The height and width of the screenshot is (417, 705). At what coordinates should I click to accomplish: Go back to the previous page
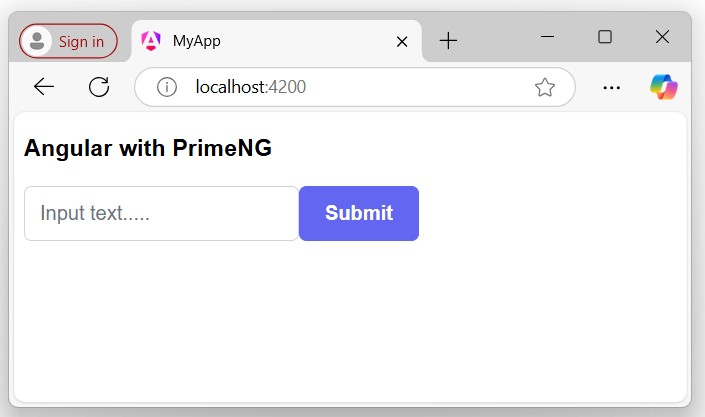(x=44, y=87)
